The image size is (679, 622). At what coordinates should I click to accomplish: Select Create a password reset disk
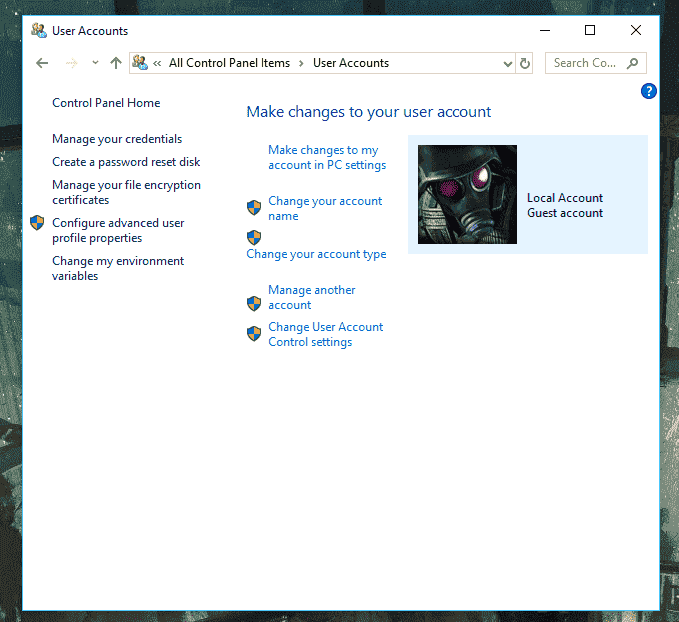(x=126, y=162)
